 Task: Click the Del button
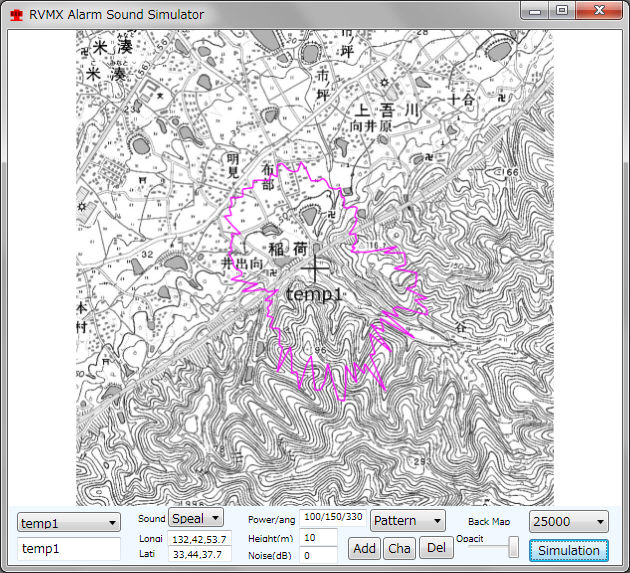click(x=434, y=548)
